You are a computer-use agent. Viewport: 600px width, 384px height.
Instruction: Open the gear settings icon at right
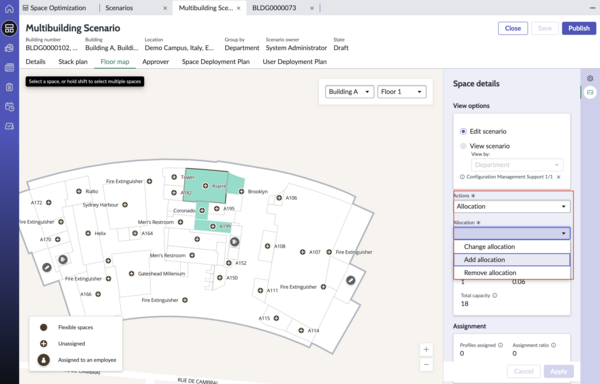[x=590, y=78]
